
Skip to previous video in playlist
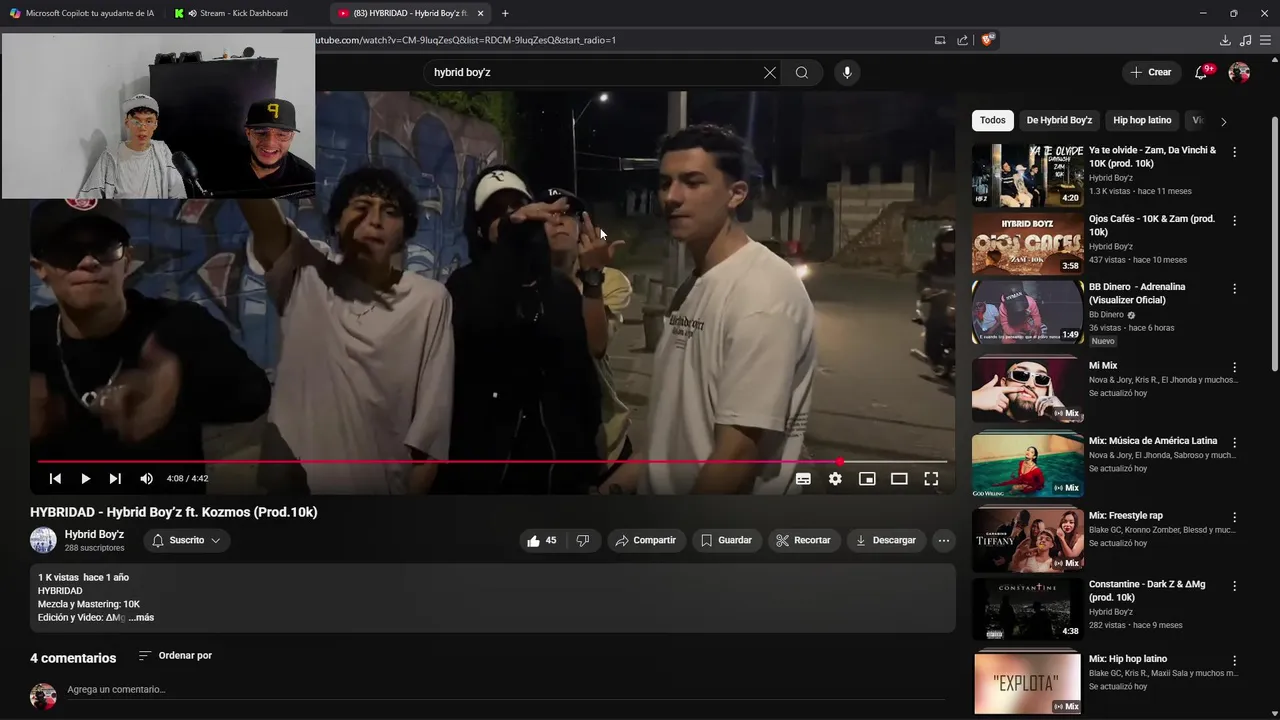pyautogui.click(x=55, y=479)
